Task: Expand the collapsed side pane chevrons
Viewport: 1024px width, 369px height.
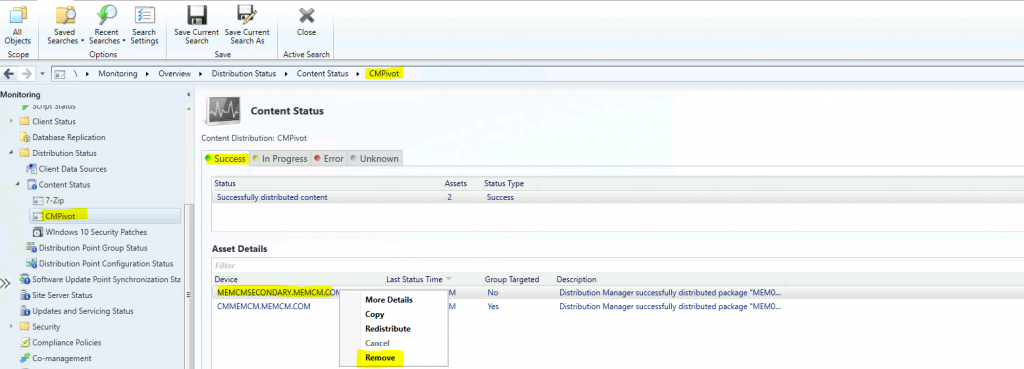Action: (5, 283)
